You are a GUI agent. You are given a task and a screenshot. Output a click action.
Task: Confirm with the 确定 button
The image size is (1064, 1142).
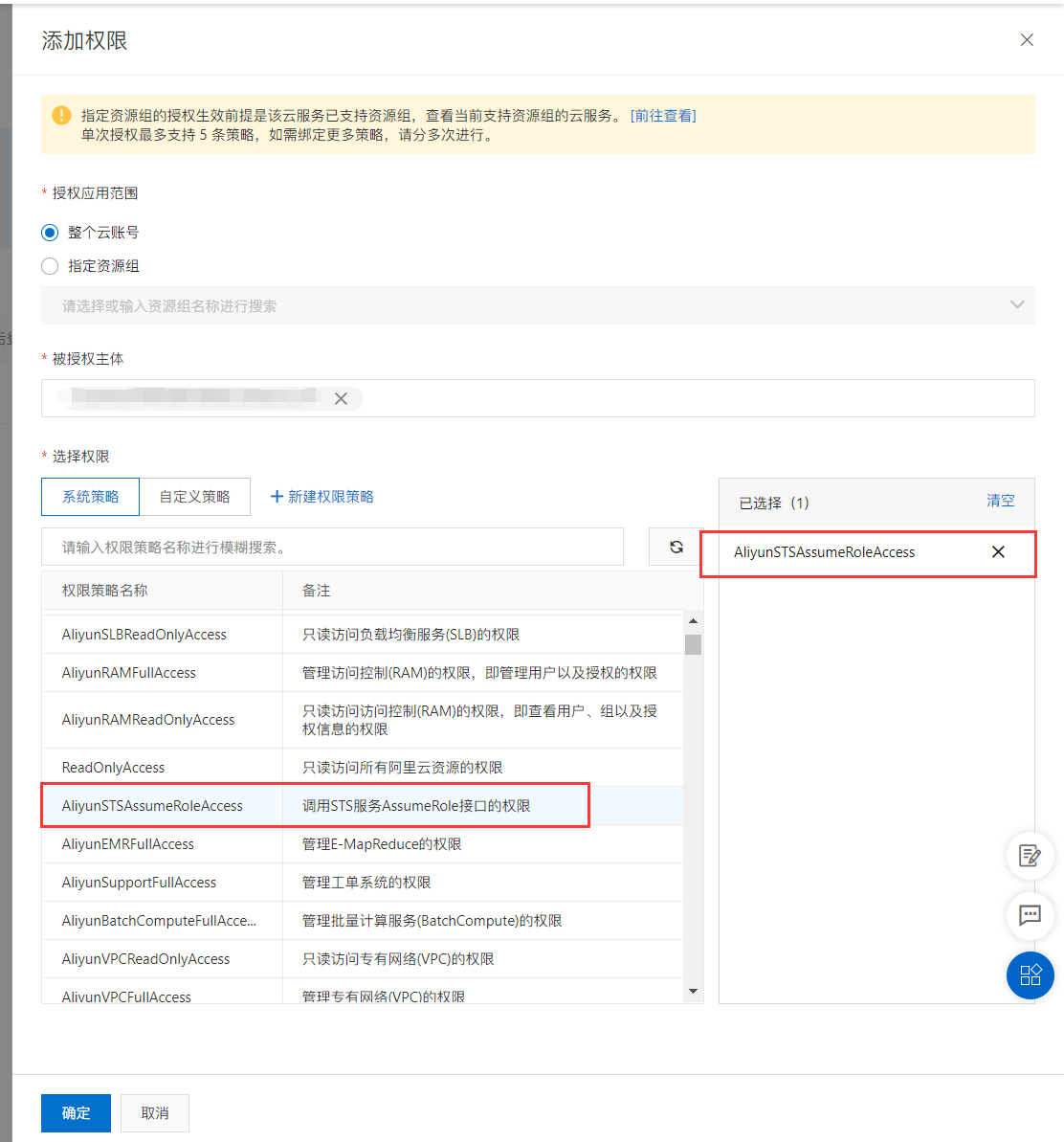coord(76,1113)
